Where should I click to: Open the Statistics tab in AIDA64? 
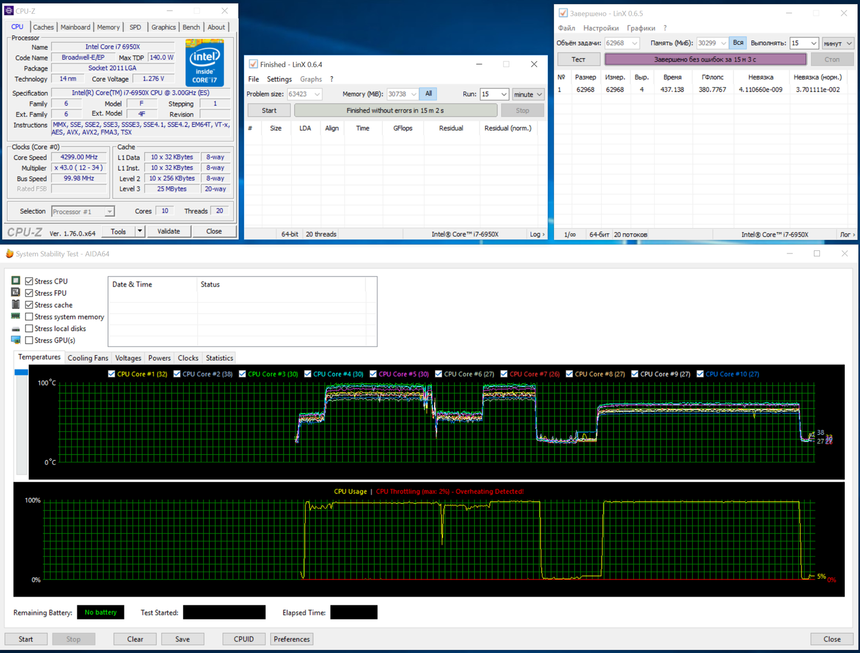coord(219,357)
